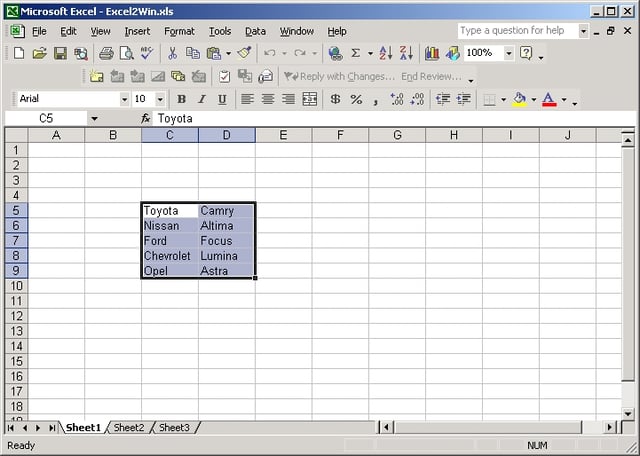Select the cell containing Astra
640x456 pixels.
tap(227, 271)
